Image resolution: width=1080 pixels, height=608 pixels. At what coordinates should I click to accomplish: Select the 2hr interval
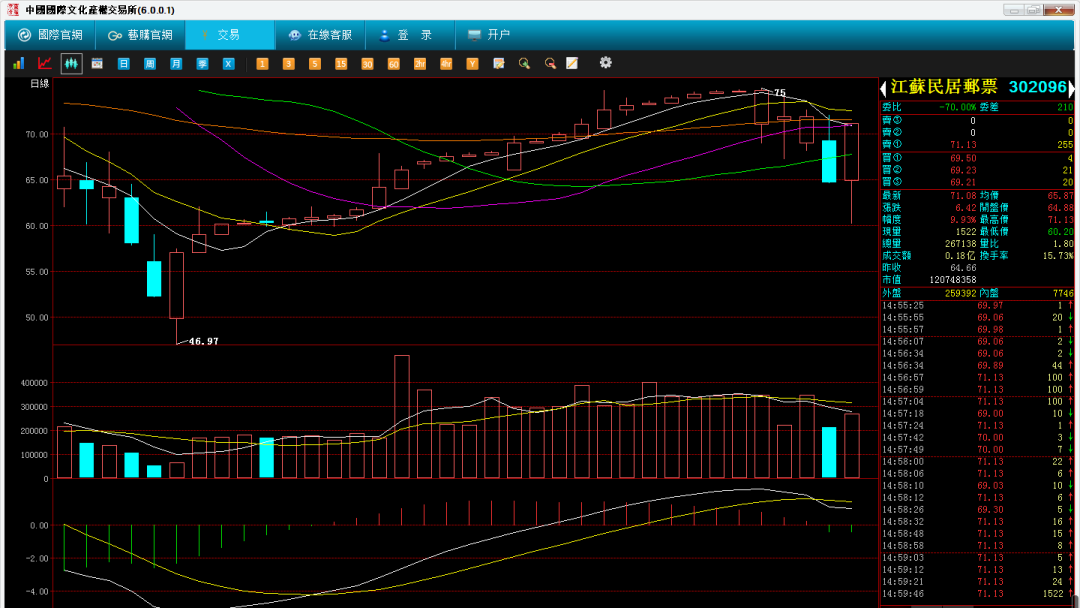click(419, 63)
